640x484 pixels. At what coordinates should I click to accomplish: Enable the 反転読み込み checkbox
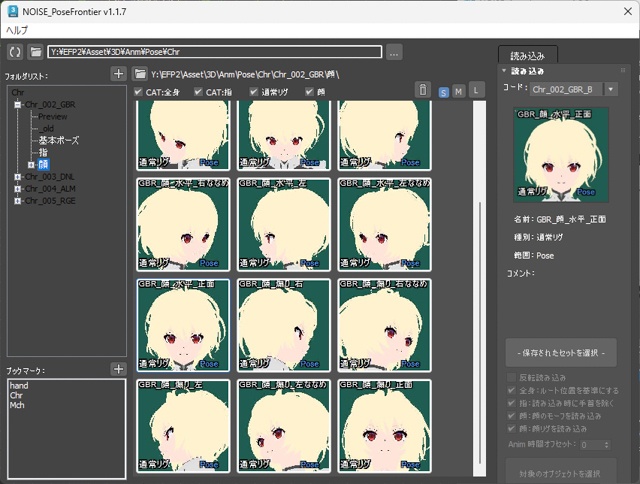pos(511,377)
